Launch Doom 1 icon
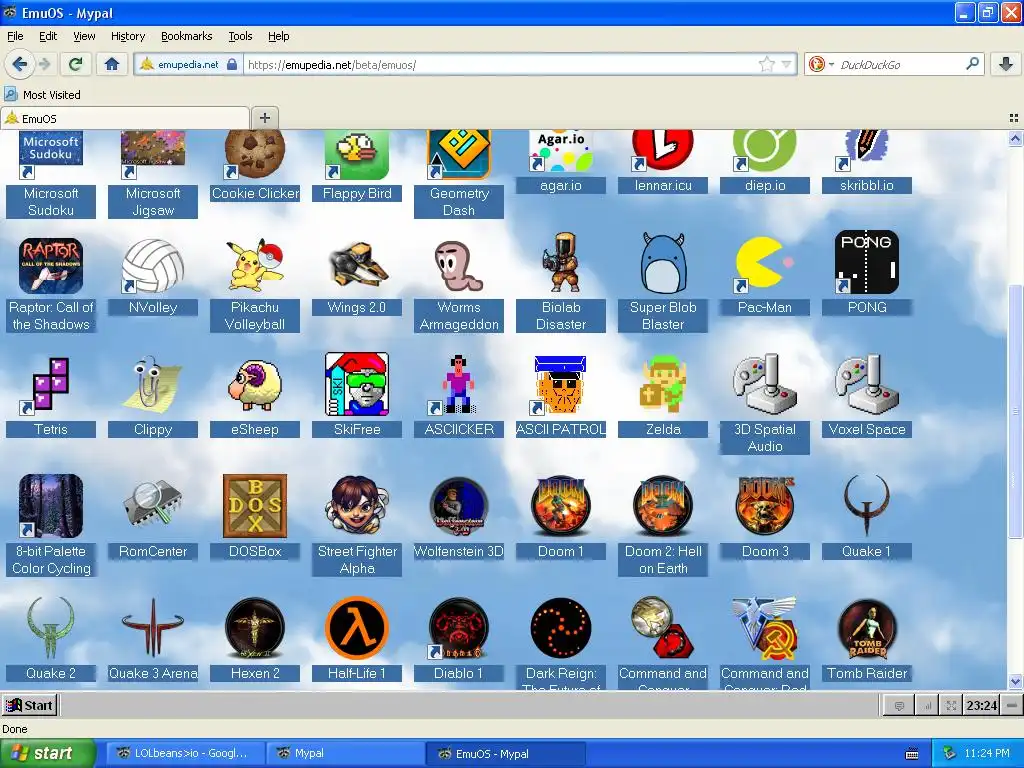 (561, 506)
